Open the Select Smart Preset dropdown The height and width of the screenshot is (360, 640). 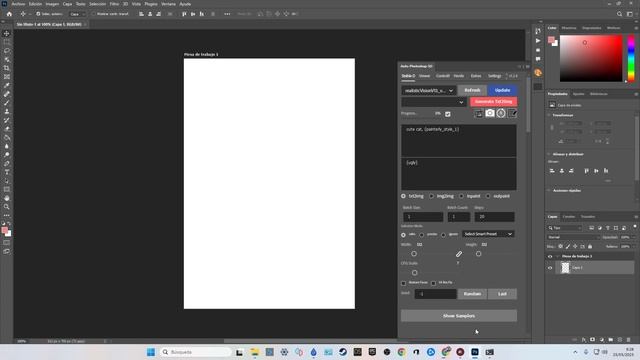488,234
